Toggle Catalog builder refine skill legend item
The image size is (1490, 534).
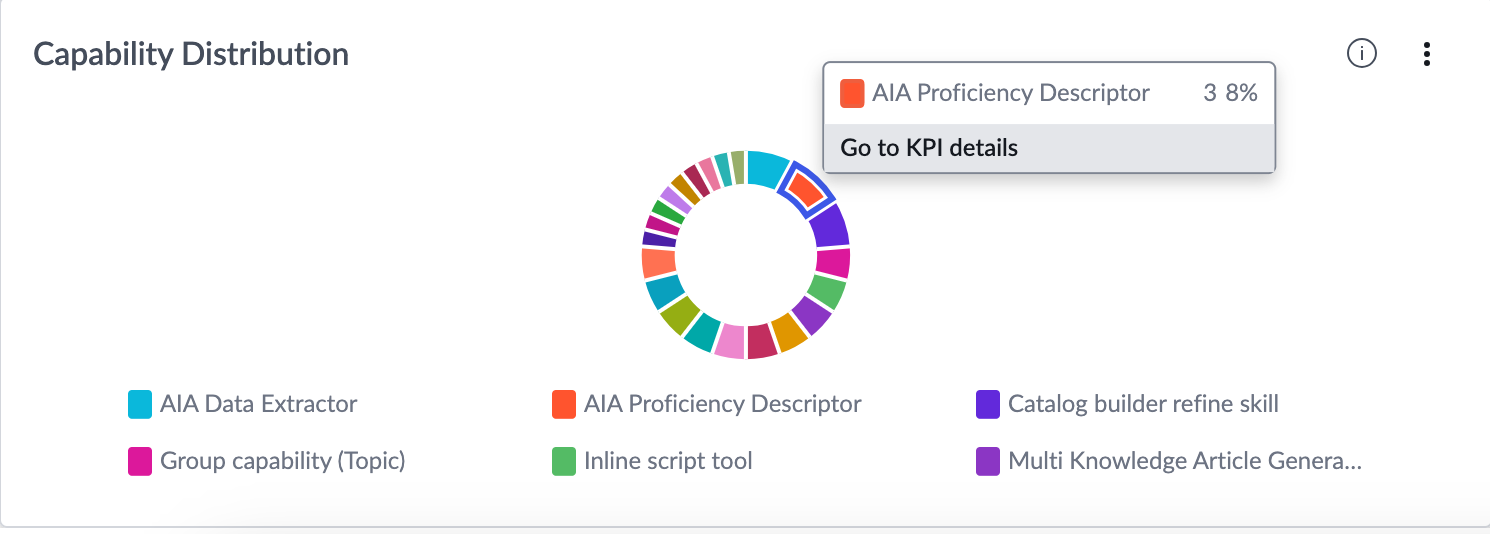pos(1128,404)
